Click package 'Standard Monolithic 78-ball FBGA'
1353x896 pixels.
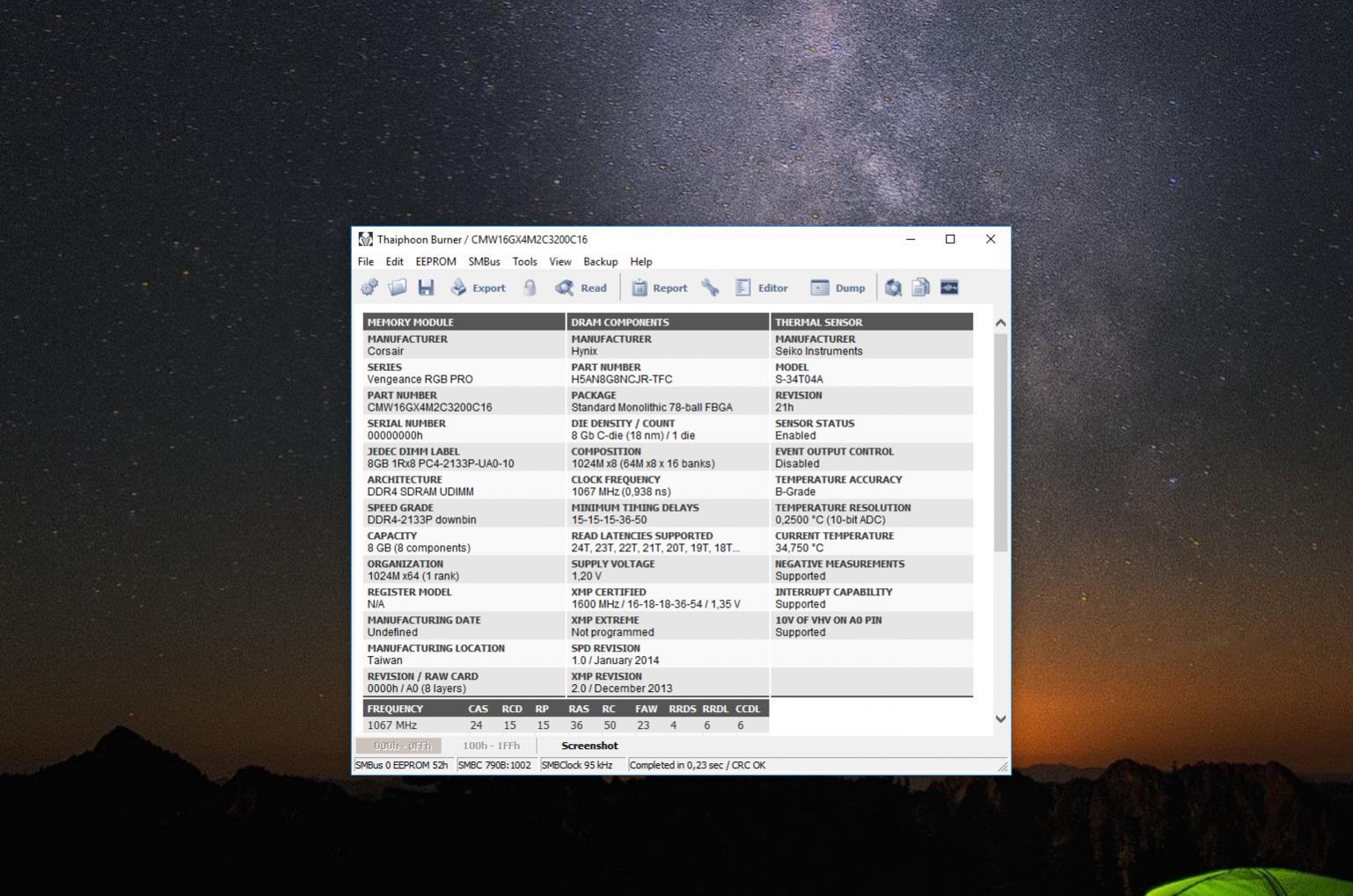point(652,407)
